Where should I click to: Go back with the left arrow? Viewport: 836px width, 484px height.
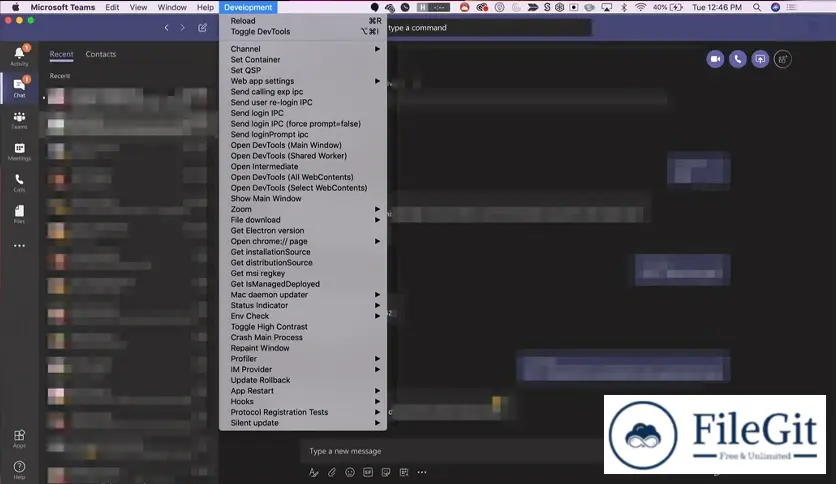click(x=166, y=28)
